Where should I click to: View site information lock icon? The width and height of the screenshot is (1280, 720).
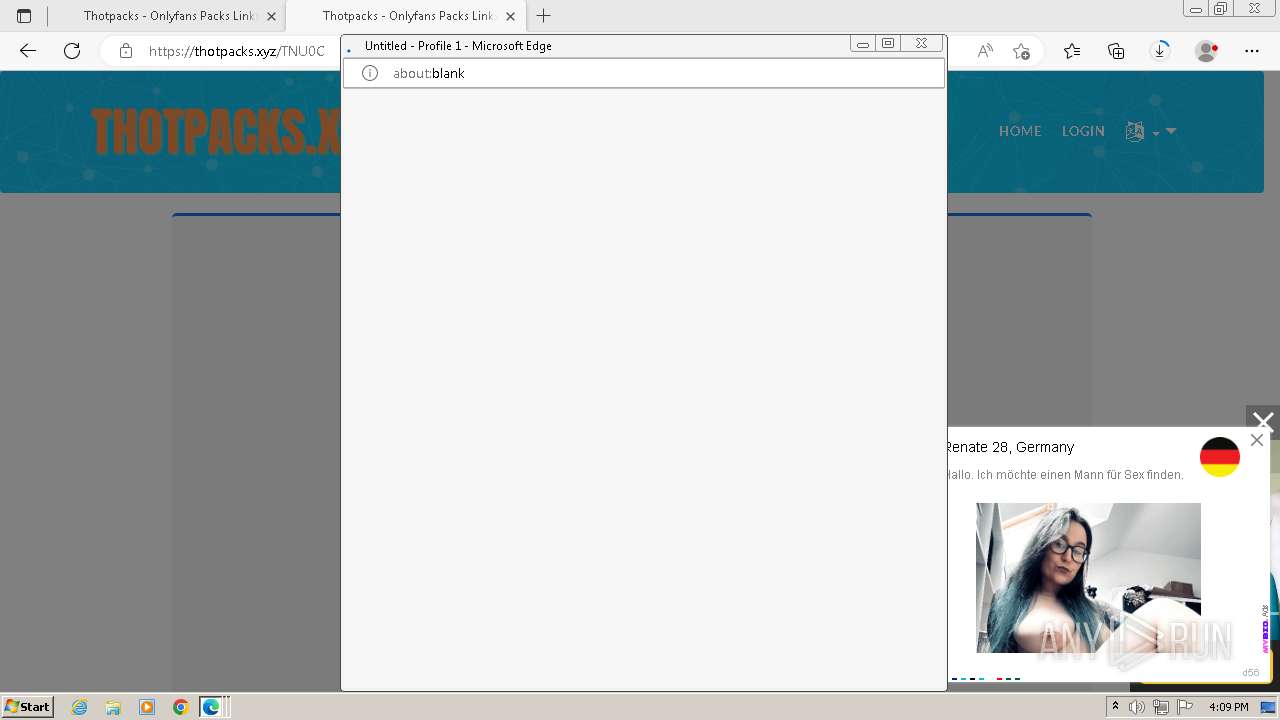tap(126, 51)
